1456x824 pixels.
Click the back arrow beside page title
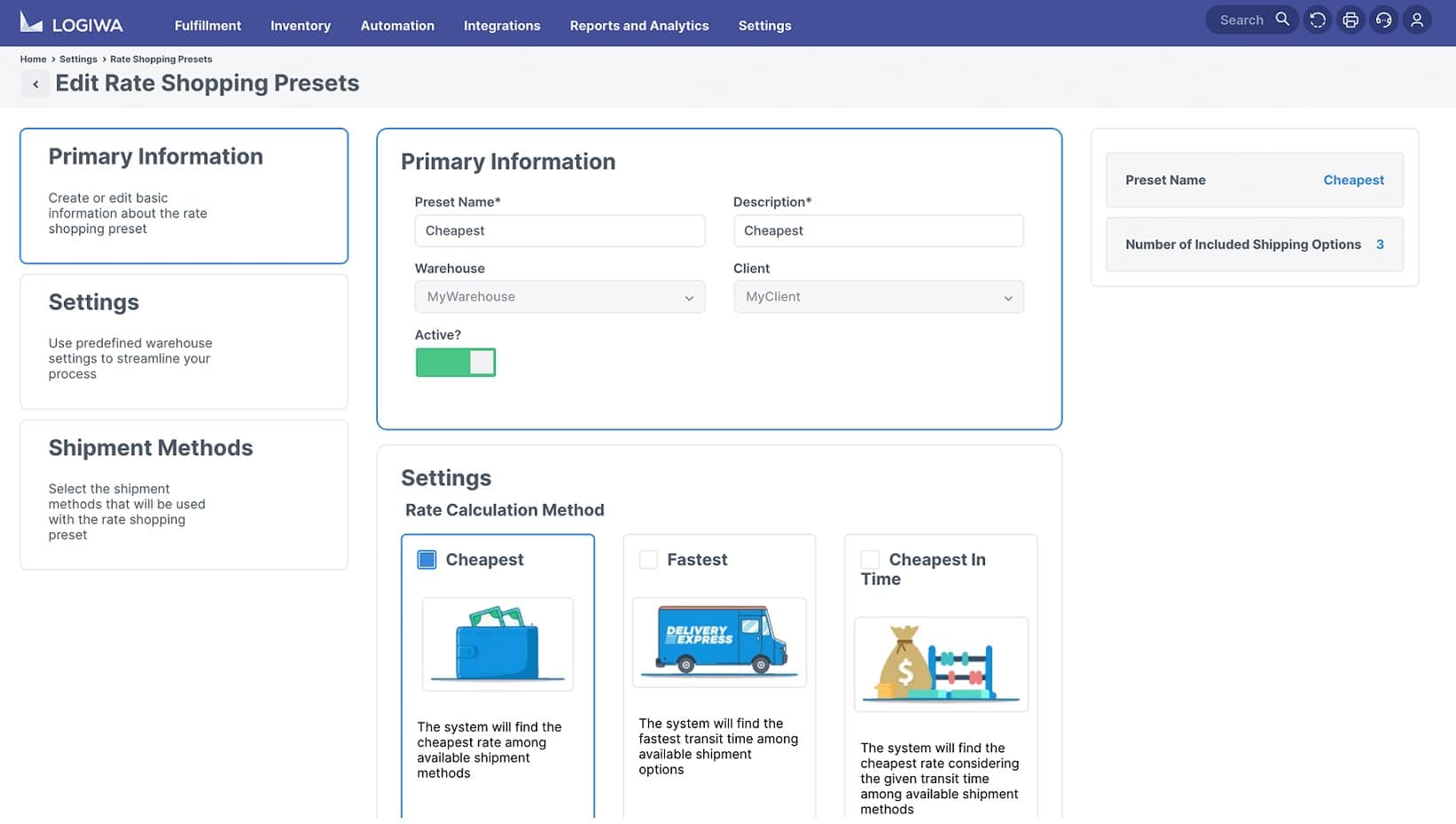[35, 84]
